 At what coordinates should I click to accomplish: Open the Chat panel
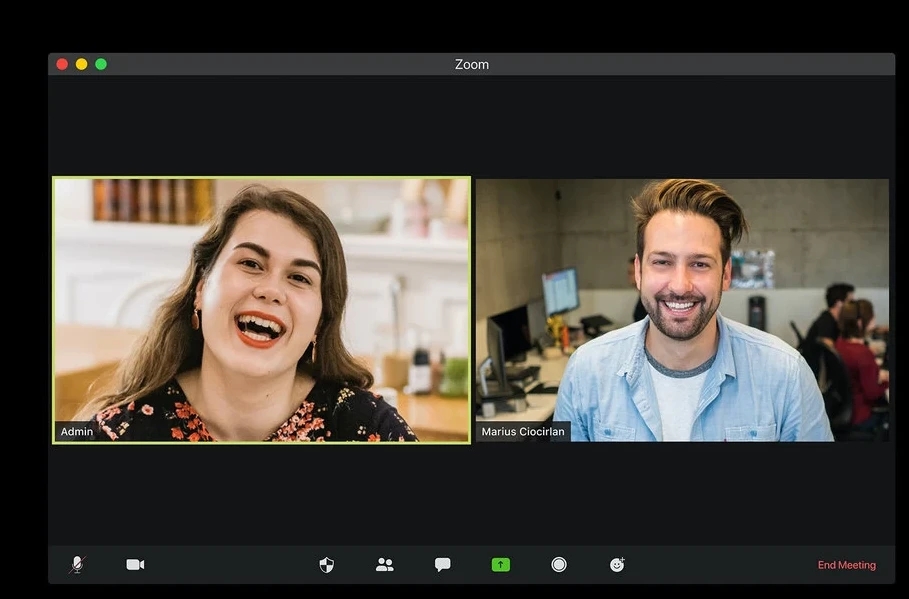click(442, 565)
